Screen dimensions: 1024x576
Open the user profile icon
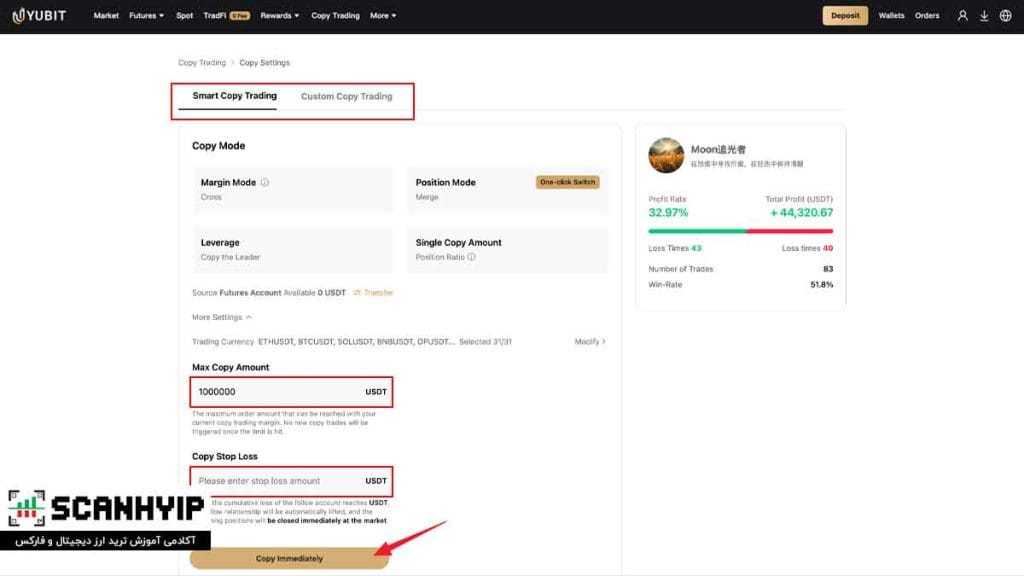pos(962,16)
